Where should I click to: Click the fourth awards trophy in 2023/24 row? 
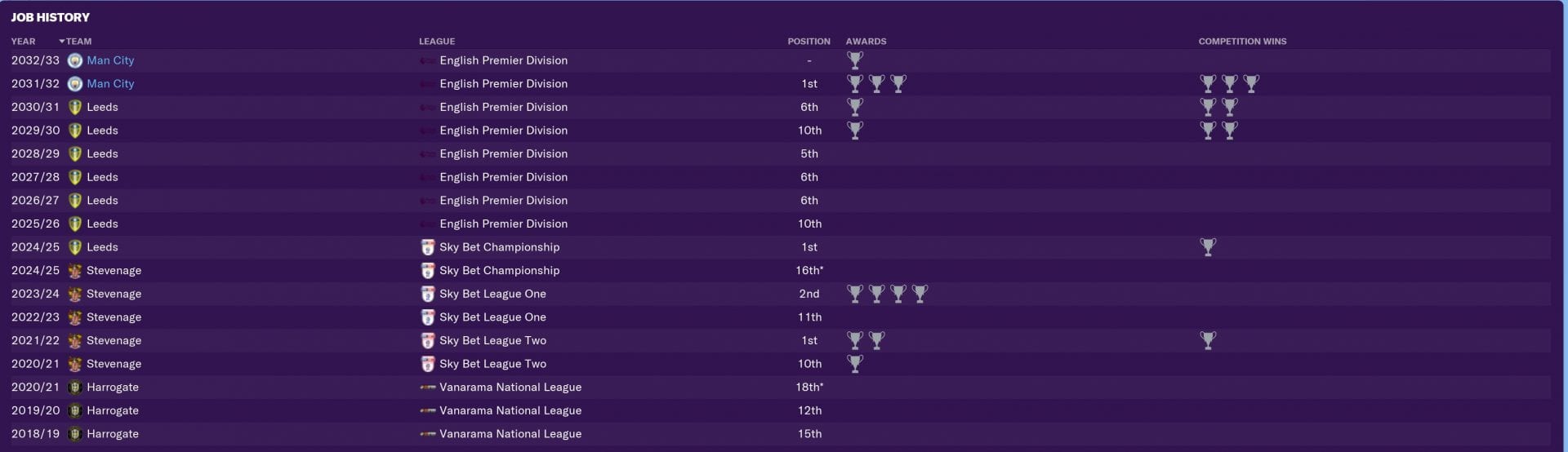(x=920, y=294)
